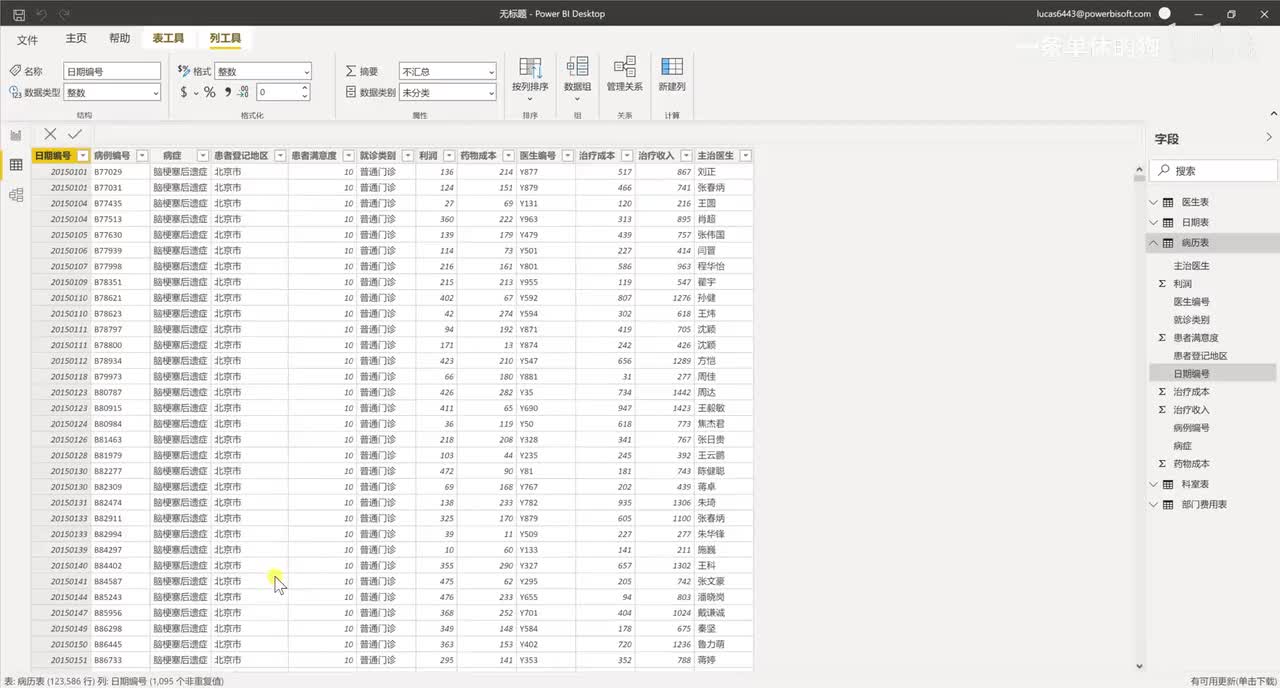Open the currency symbol dropdown arrow

[x=196, y=92]
